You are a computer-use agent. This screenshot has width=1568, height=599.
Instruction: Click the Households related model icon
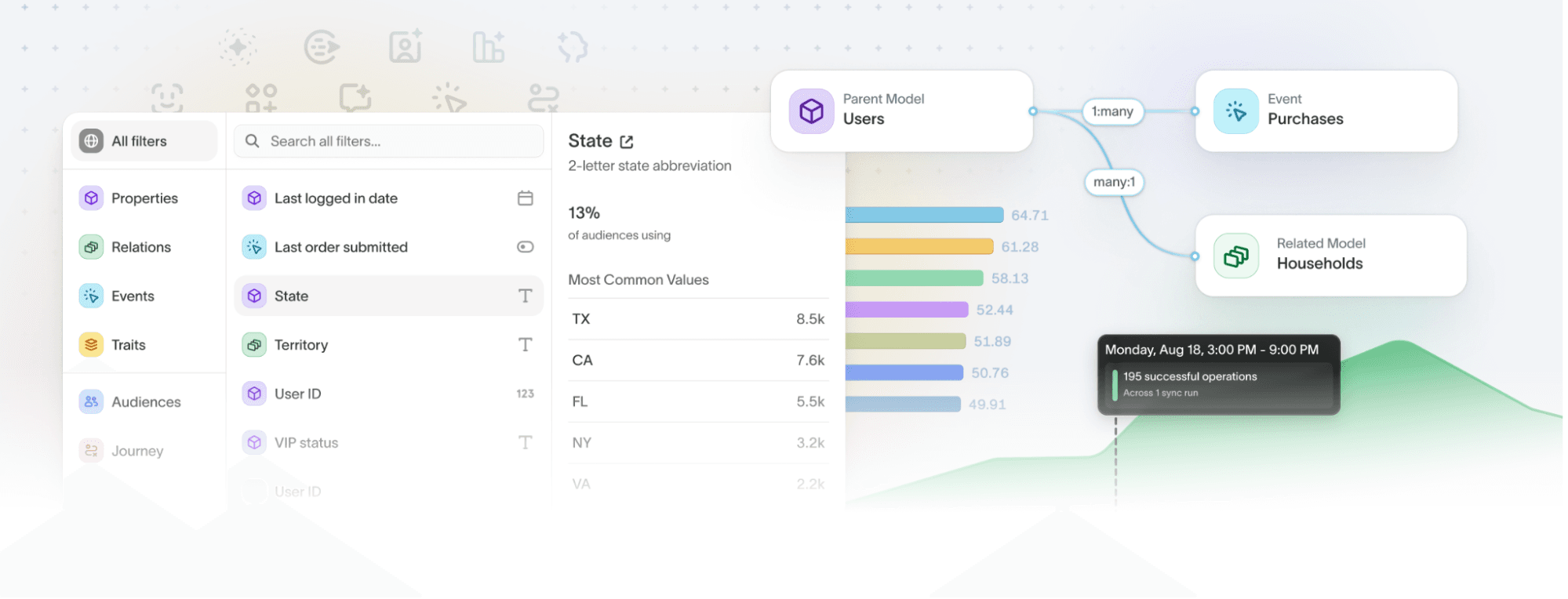point(1235,256)
